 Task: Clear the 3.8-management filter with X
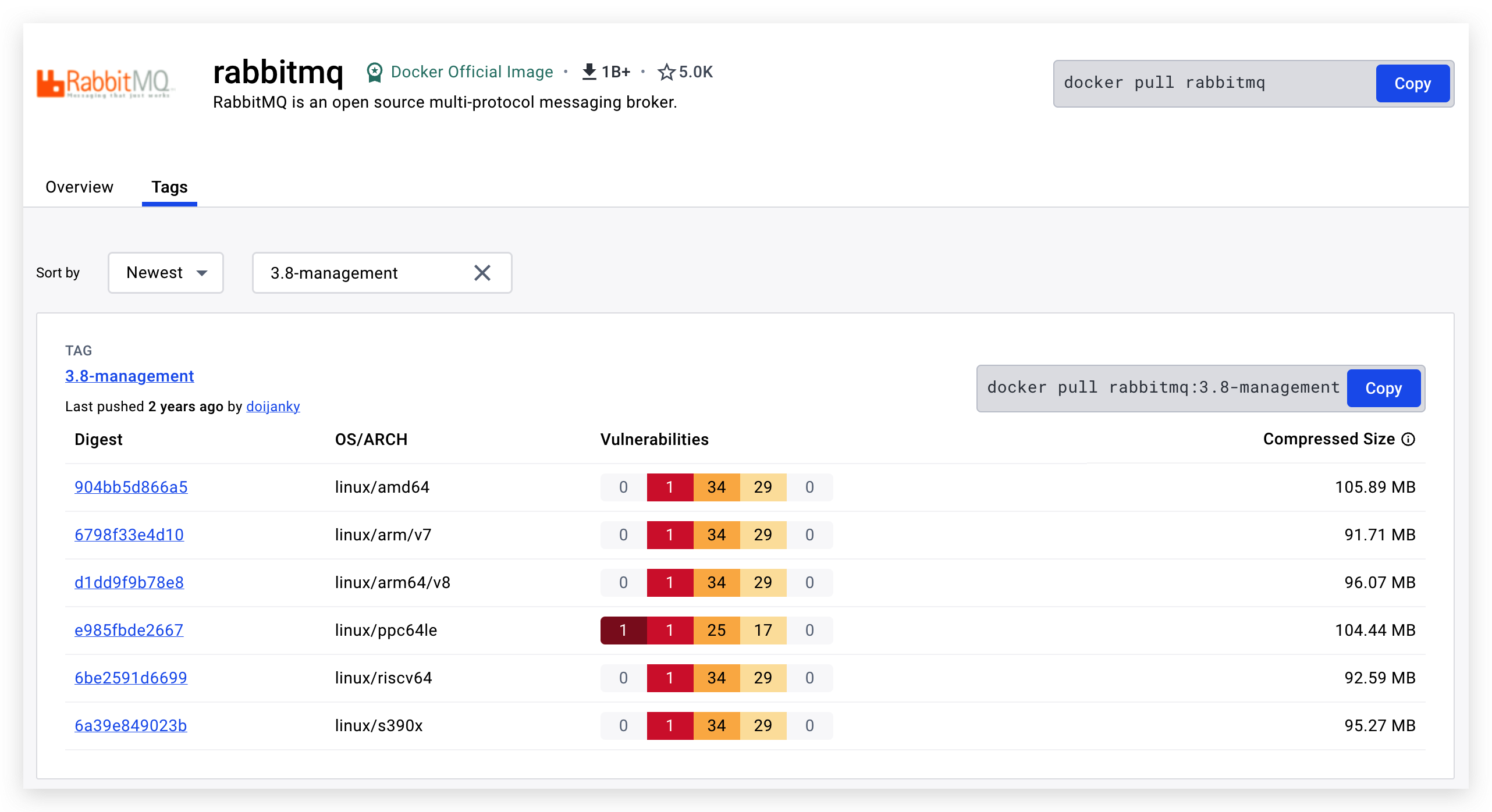pyautogui.click(x=482, y=273)
